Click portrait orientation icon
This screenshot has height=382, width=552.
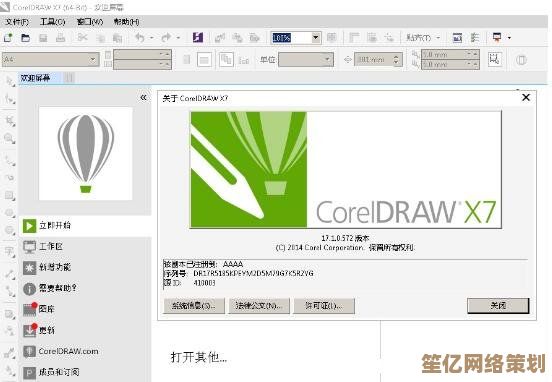187,60
